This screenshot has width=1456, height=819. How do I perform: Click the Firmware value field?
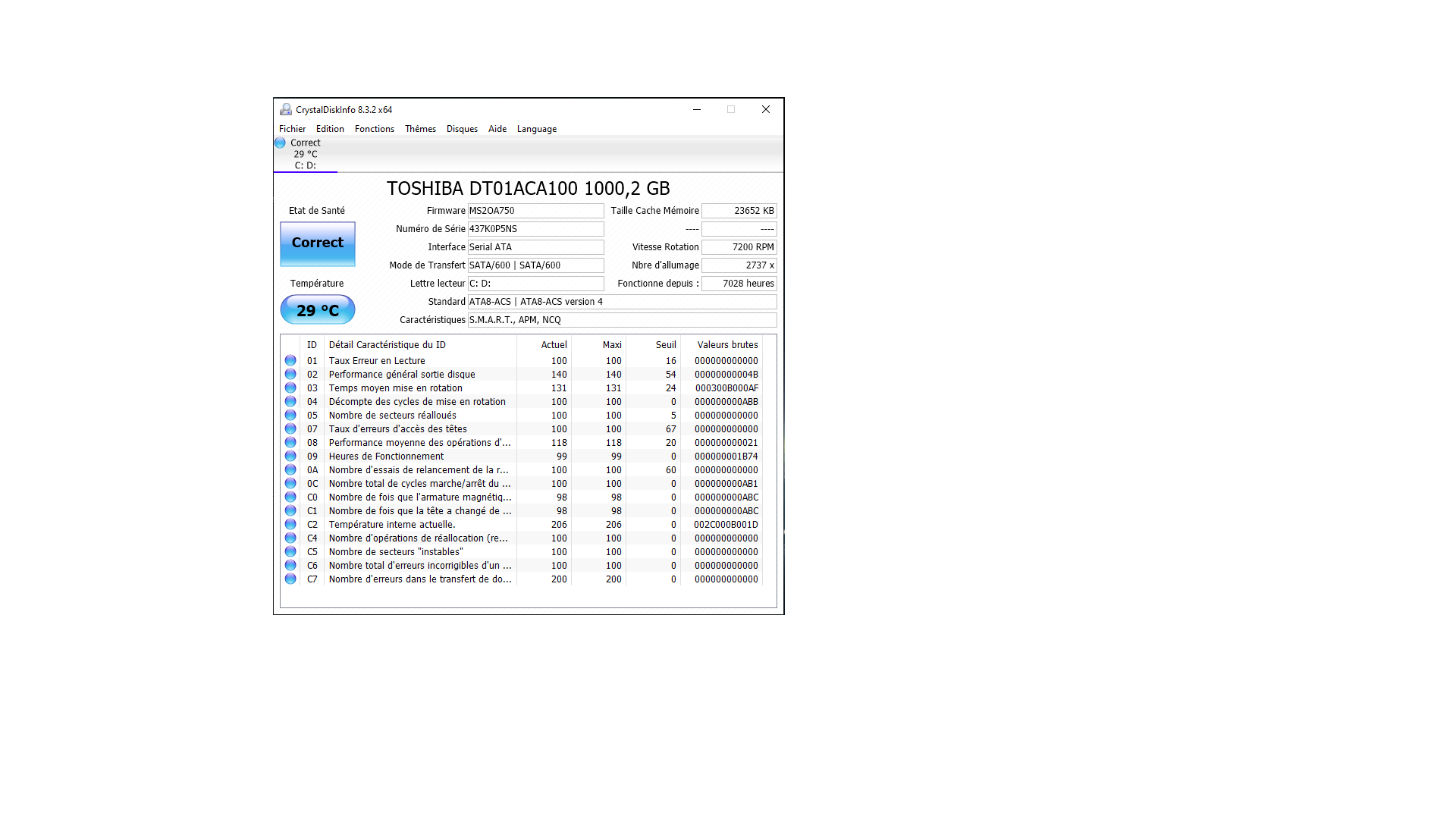coord(535,211)
